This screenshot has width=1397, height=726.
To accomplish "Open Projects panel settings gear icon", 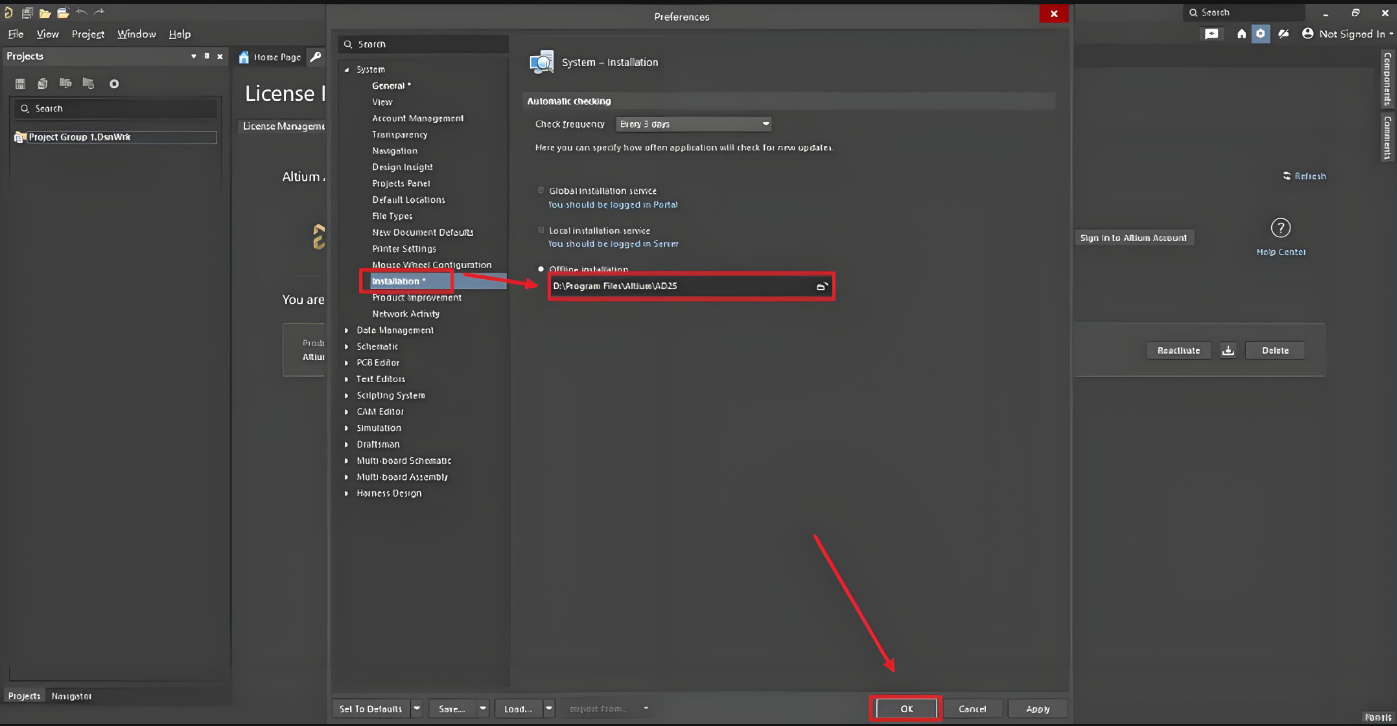I will pyautogui.click(x=114, y=84).
